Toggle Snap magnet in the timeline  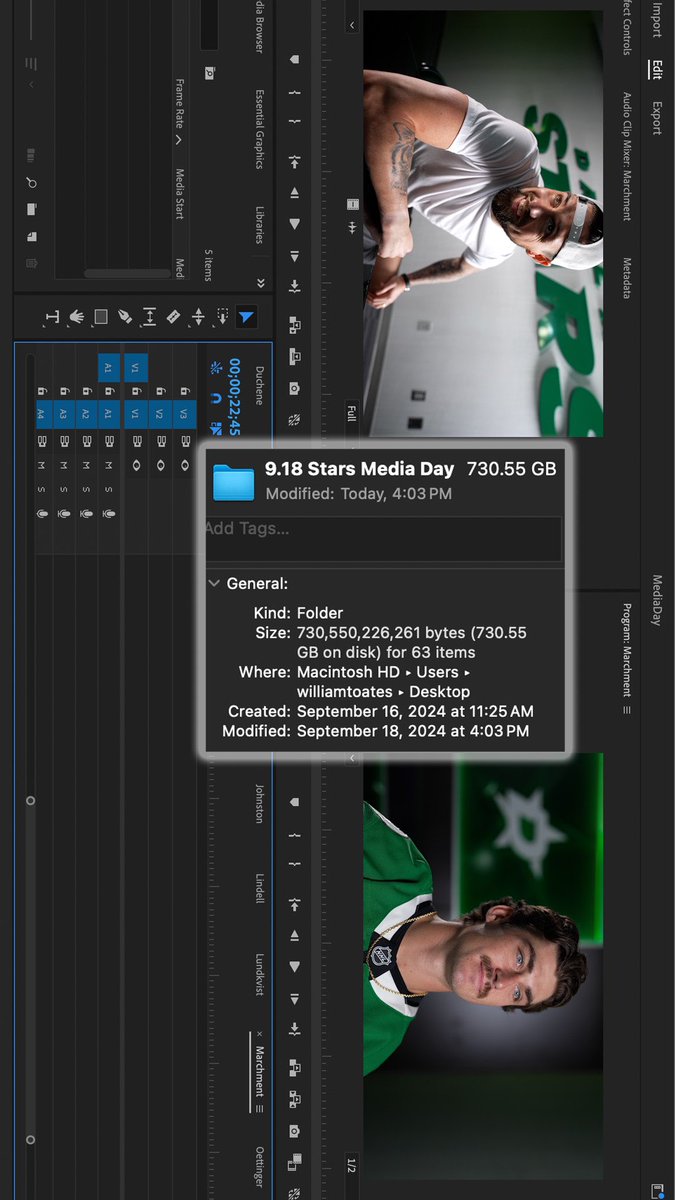pos(216,398)
